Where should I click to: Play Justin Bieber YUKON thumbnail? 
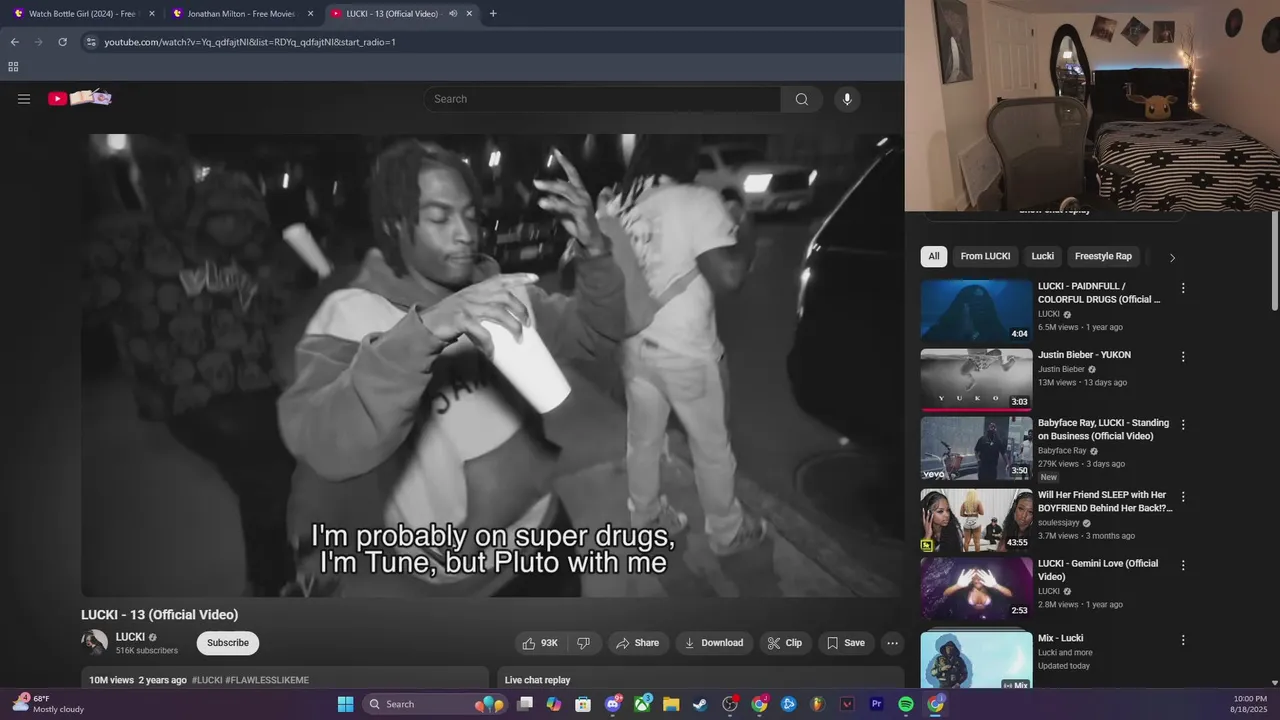point(976,379)
